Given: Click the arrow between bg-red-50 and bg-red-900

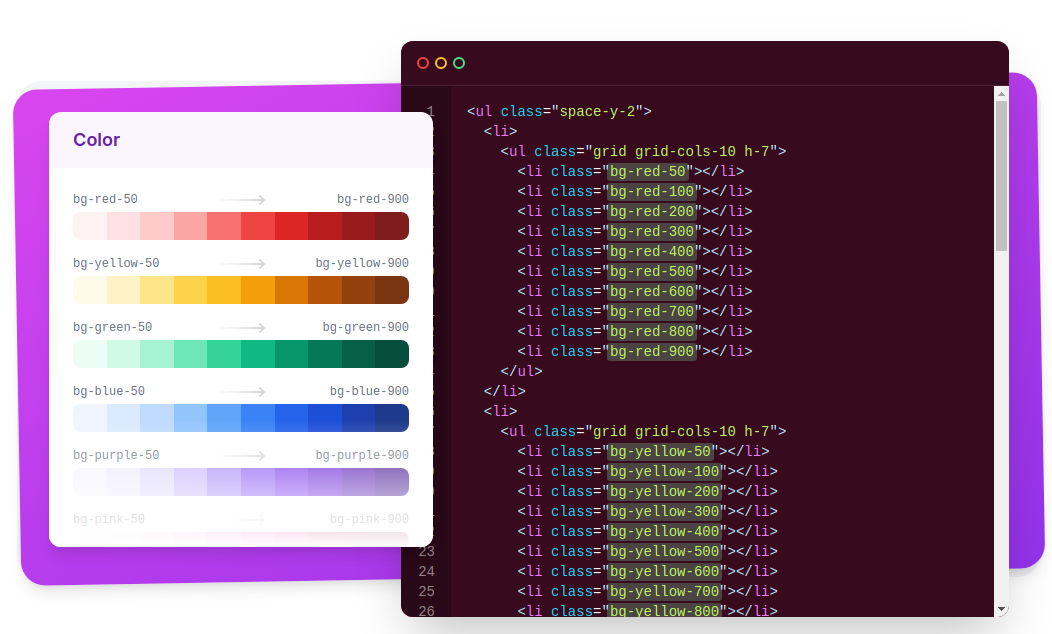Looking at the screenshot, I should 244,200.
